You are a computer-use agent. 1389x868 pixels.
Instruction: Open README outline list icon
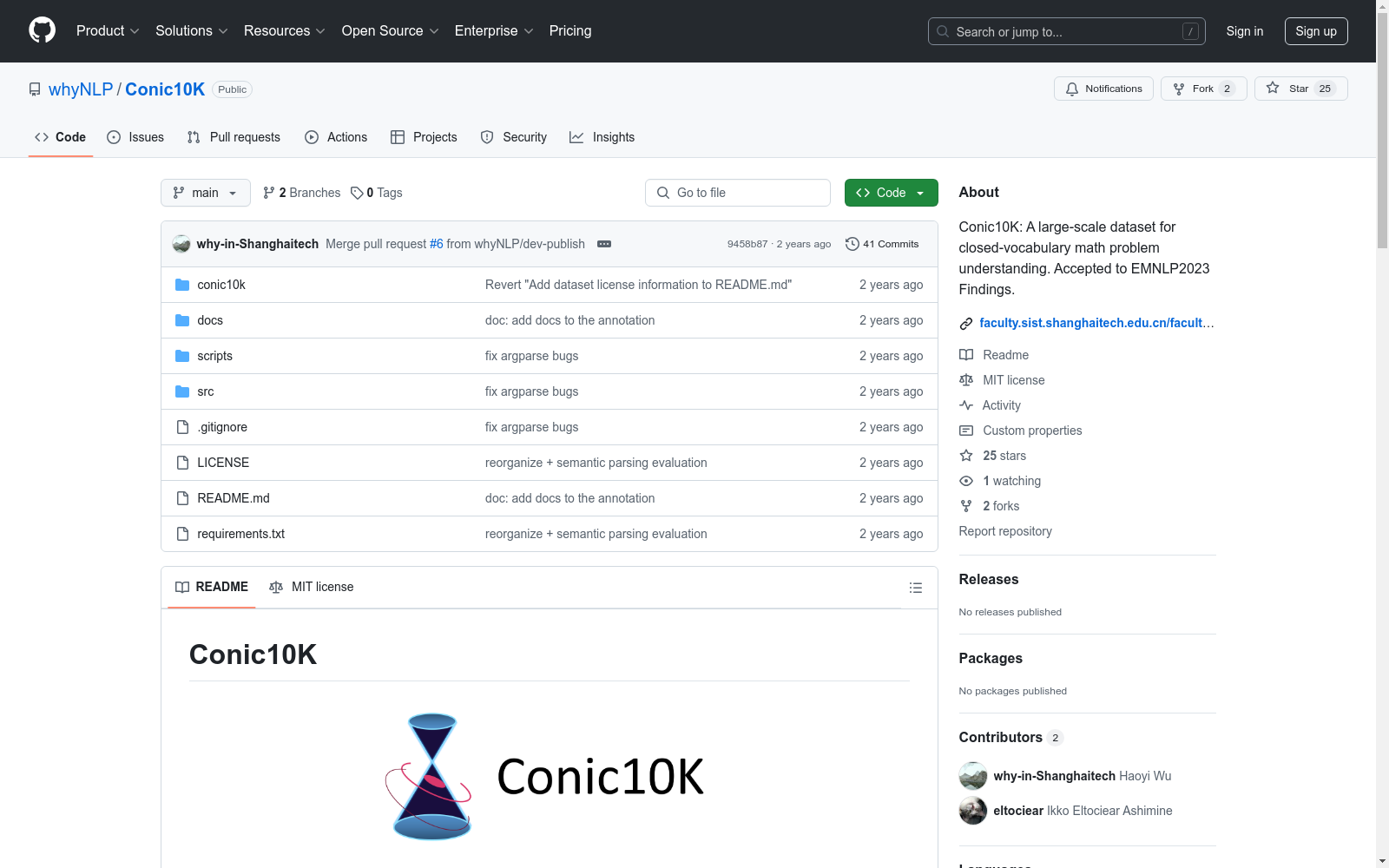pyautogui.click(x=916, y=588)
